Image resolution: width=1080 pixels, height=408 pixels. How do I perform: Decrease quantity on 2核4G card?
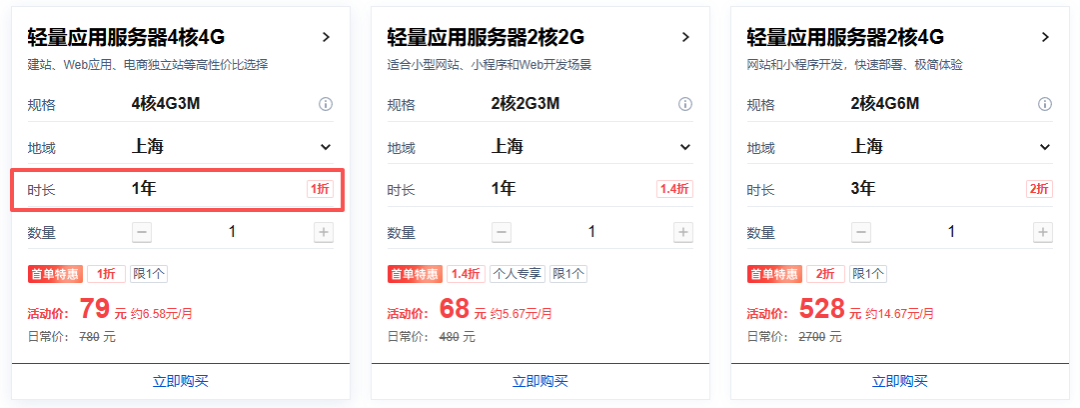click(x=862, y=232)
